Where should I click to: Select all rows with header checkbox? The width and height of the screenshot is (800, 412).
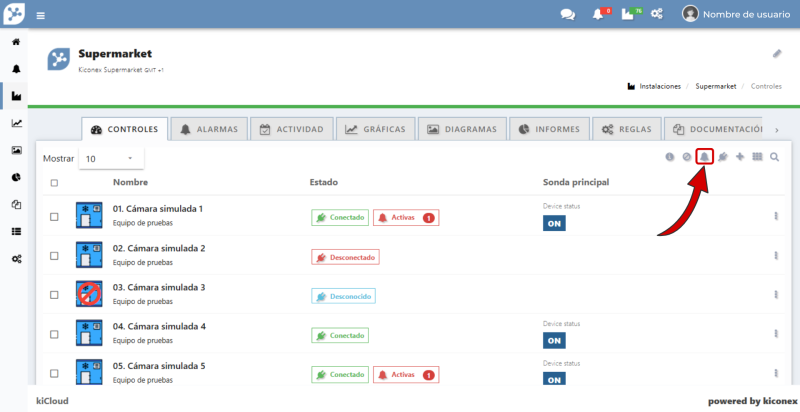click(54, 183)
